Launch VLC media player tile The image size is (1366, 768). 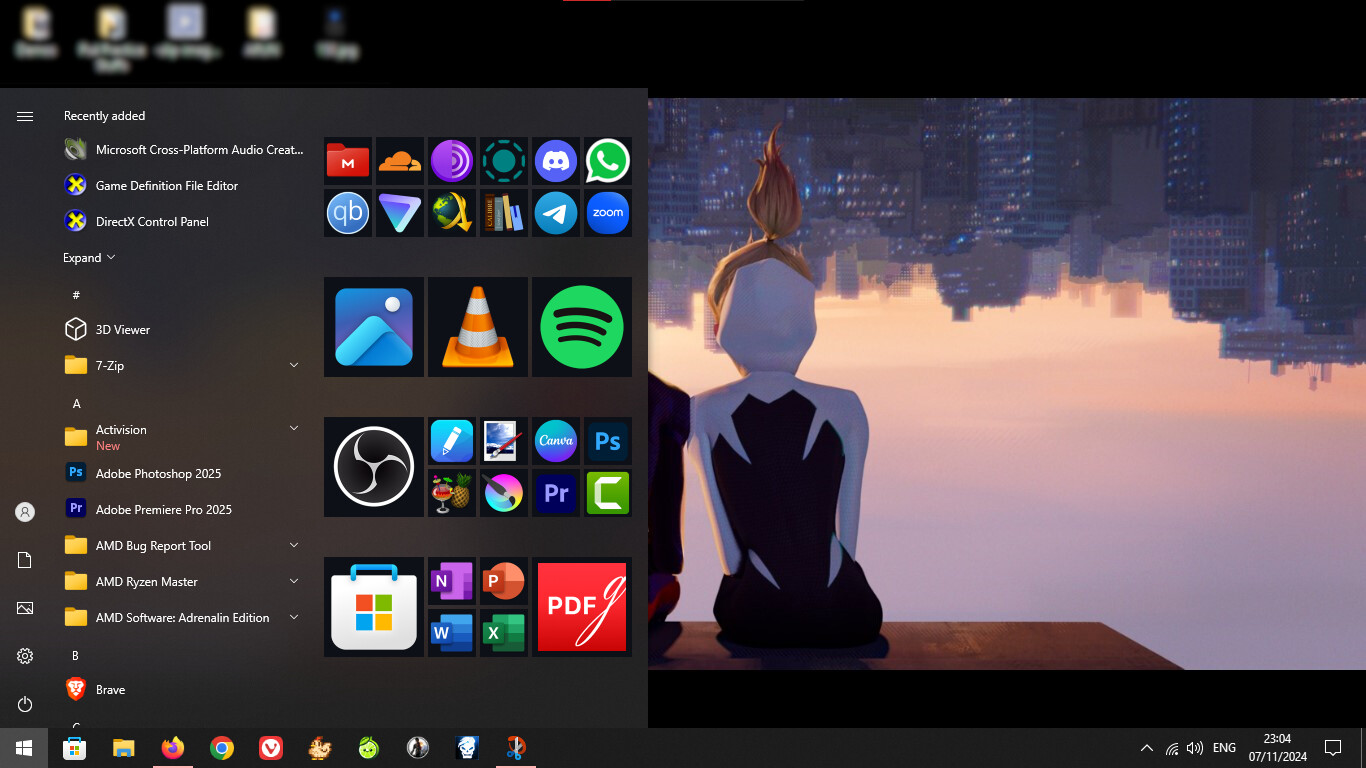pyautogui.click(x=477, y=327)
